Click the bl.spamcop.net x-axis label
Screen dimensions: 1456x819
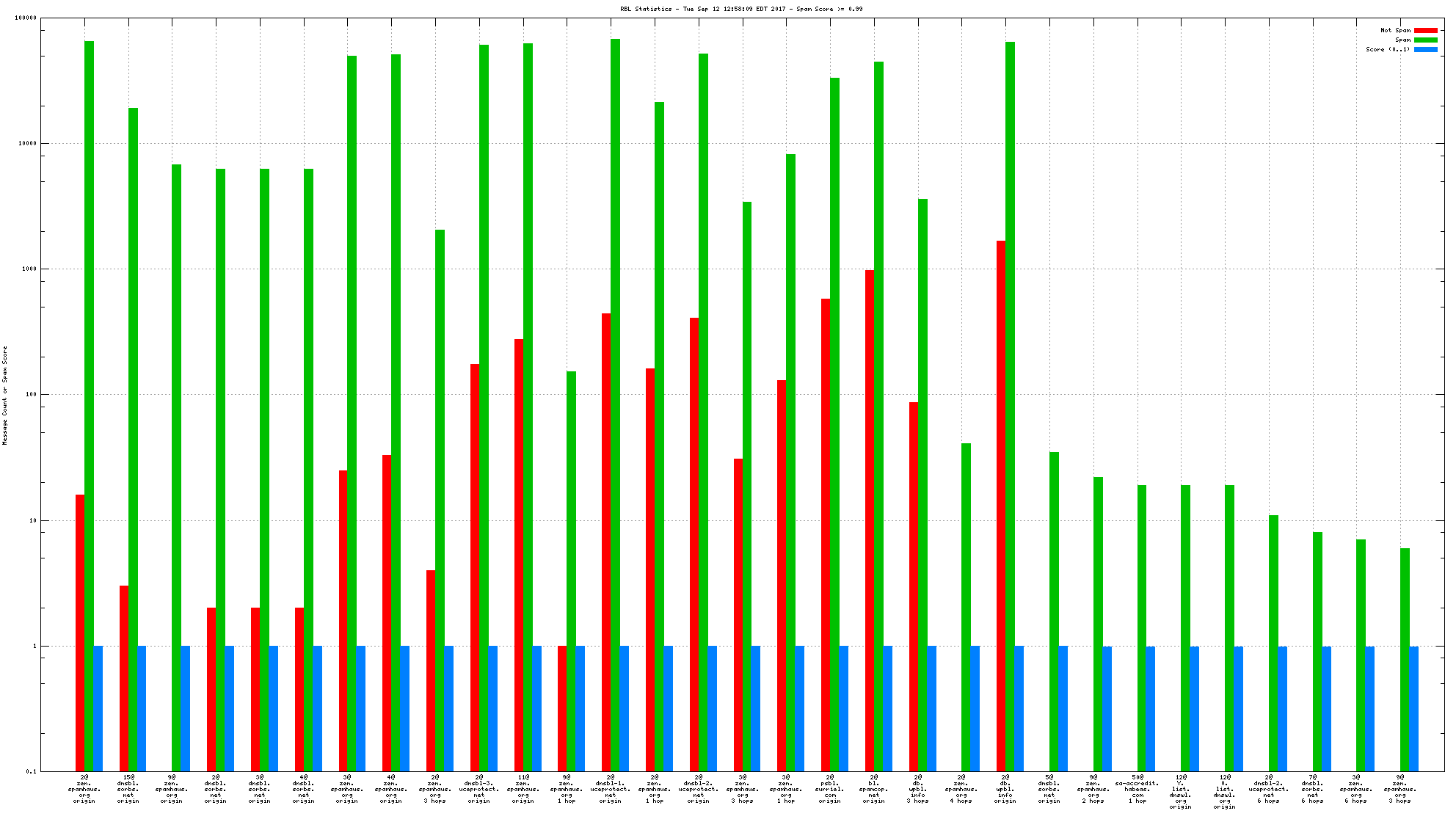pos(874,789)
